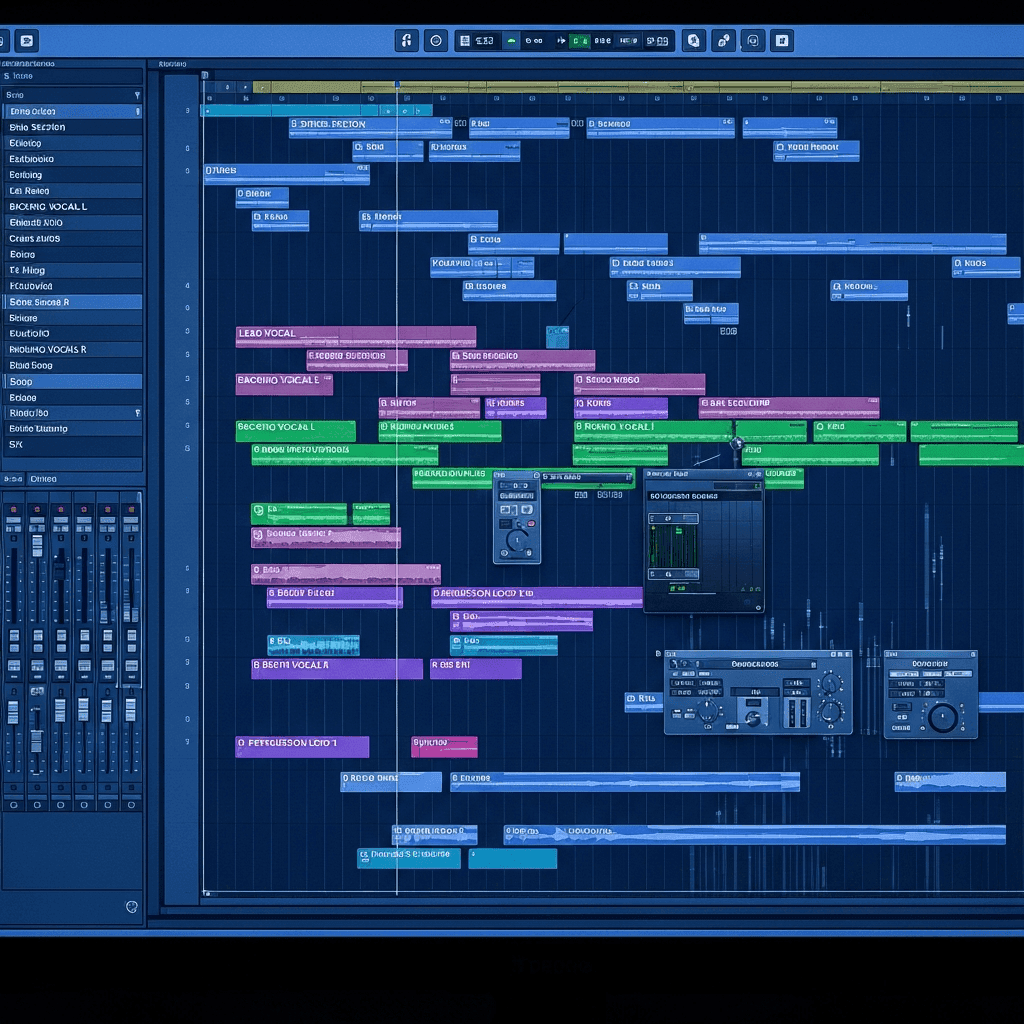Click the linked-circles icon in the toolbar

[x=724, y=40]
